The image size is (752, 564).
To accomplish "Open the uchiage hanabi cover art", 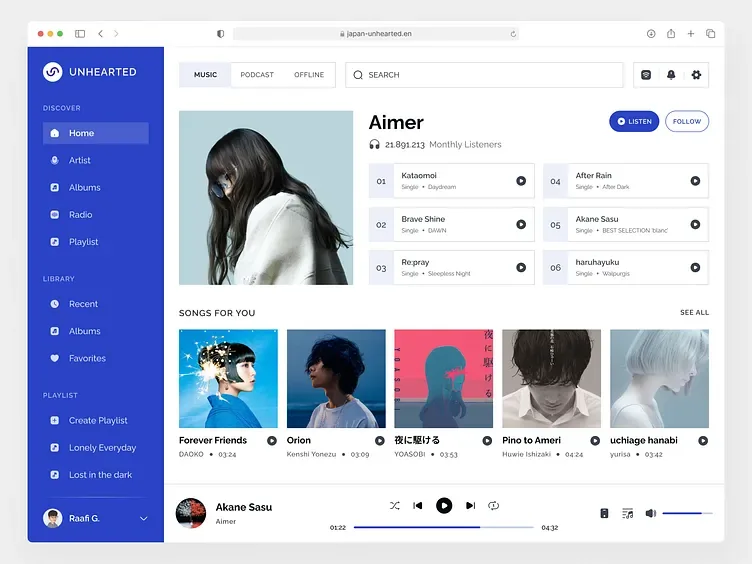I will coord(659,378).
